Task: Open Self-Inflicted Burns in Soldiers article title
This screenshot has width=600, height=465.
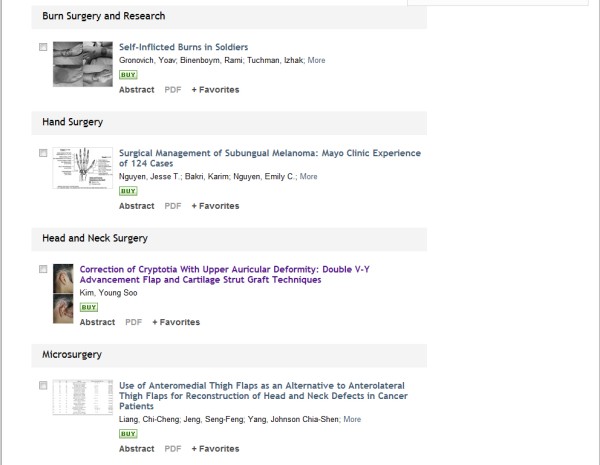Action: point(183,47)
